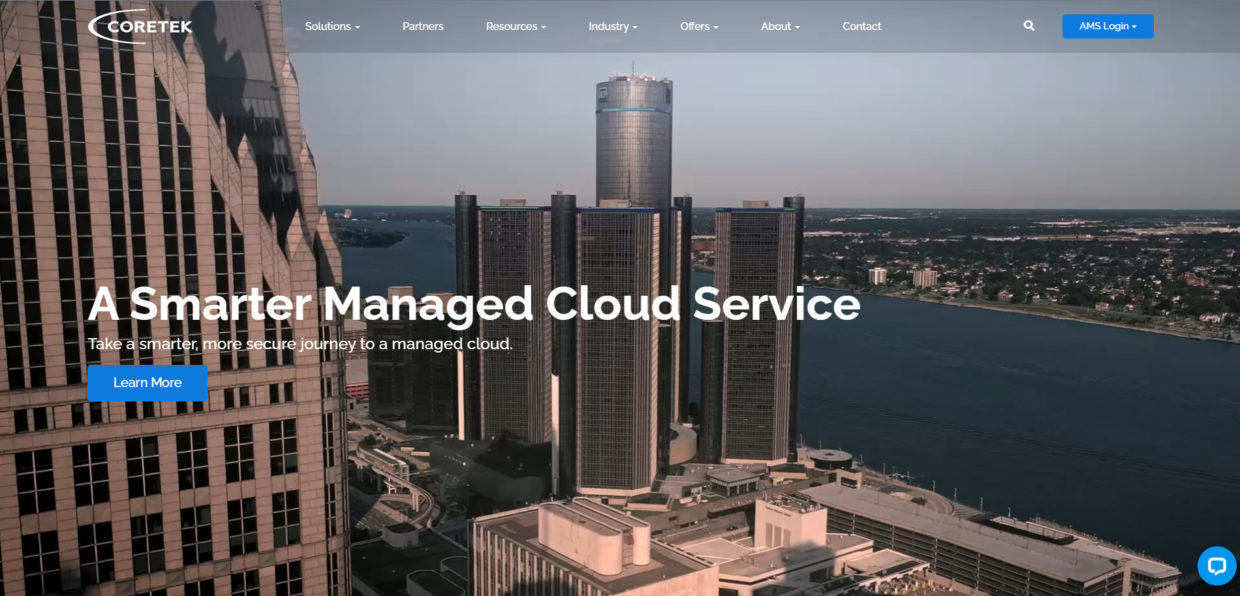Open the search magnifier icon

(1029, 26)
